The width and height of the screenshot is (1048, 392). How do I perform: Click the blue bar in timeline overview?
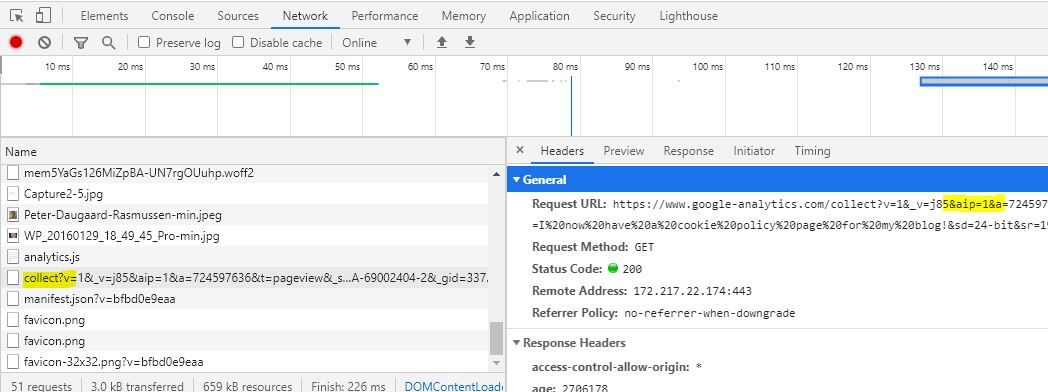[x=984, y=81]
